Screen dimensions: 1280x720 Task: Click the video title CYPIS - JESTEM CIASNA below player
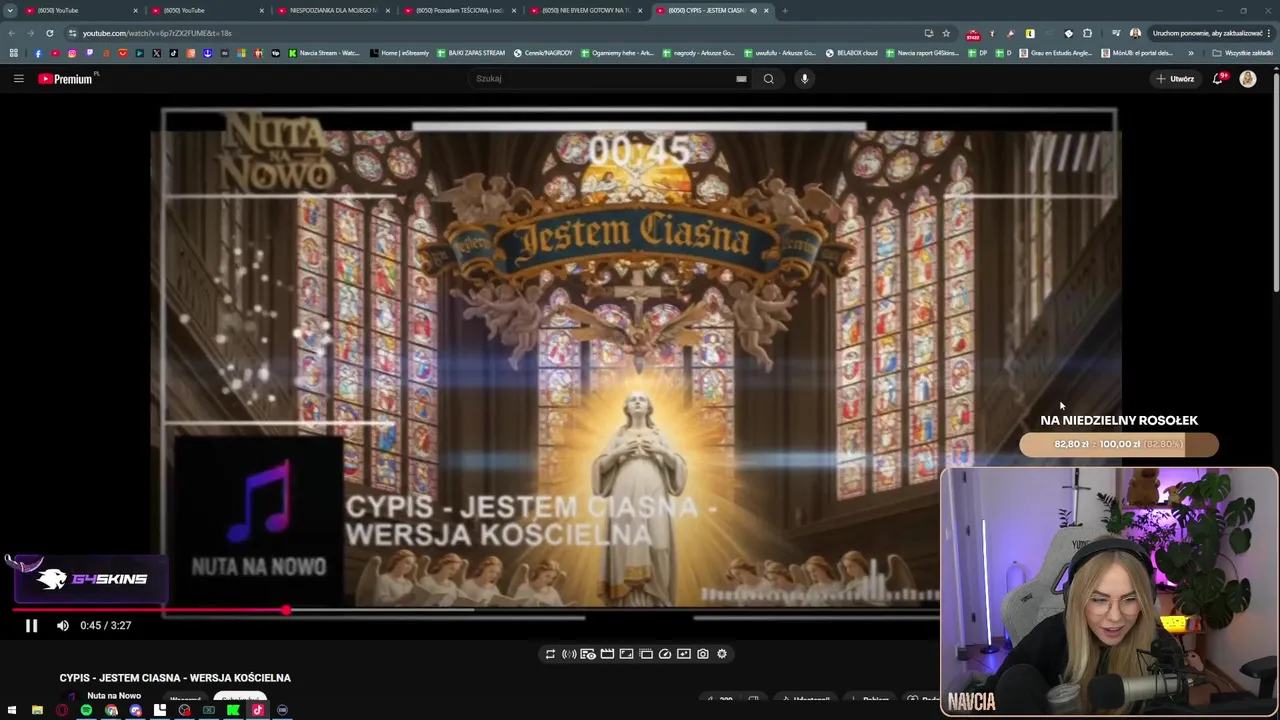click(175, 678)
